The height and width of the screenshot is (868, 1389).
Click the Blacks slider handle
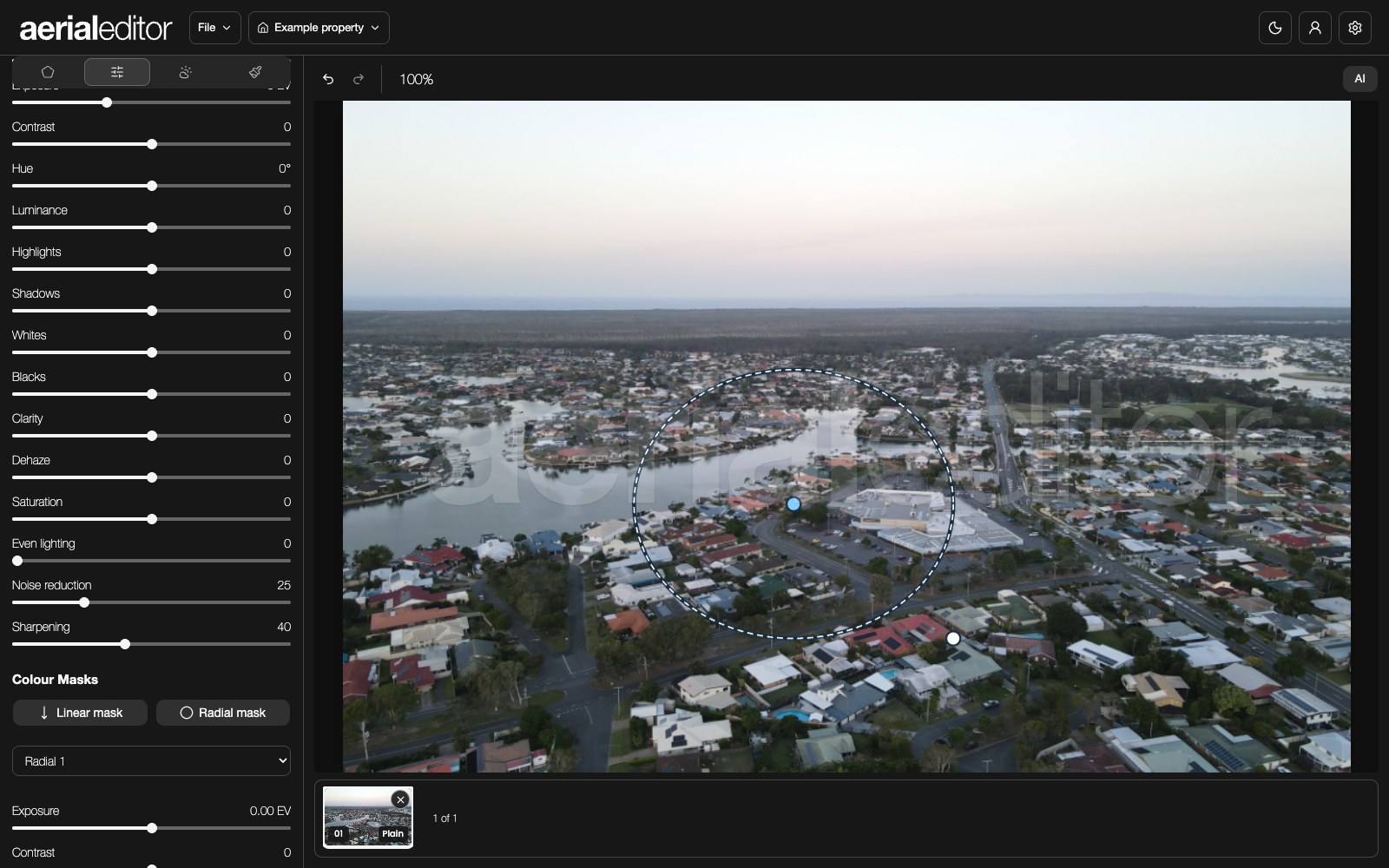point(152,394)
